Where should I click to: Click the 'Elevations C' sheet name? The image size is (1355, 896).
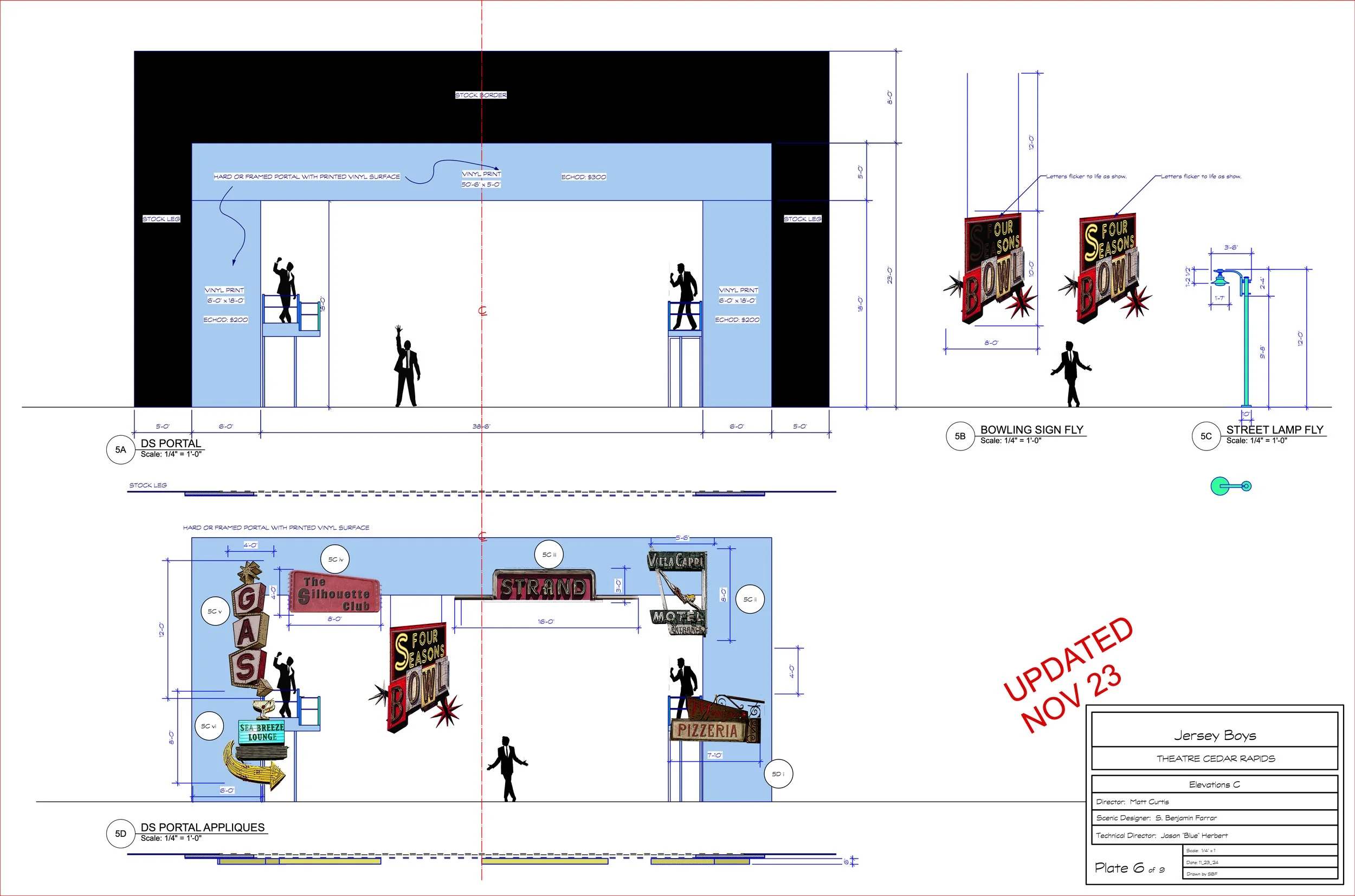point(1215,784)
